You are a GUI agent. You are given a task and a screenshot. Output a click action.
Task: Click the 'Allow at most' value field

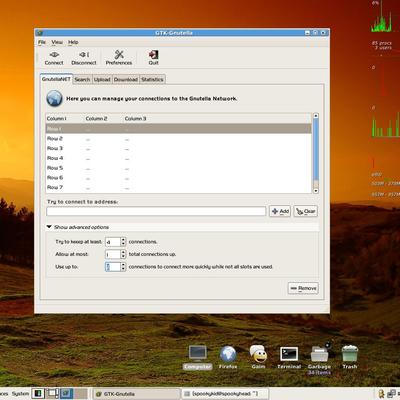click(113, 254)
